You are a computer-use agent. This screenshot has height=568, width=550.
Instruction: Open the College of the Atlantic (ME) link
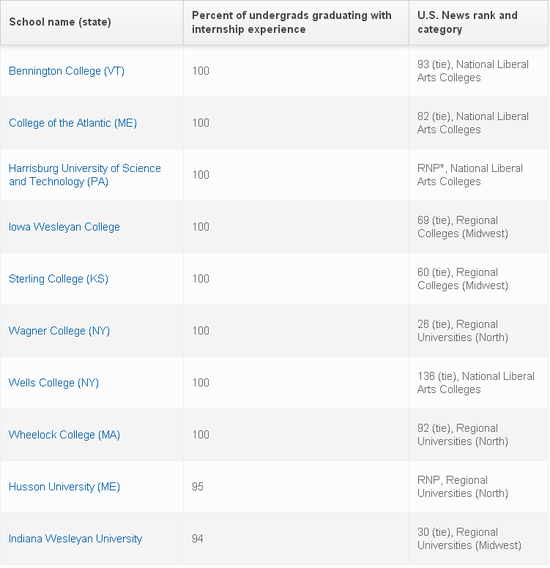click(73, 123)
